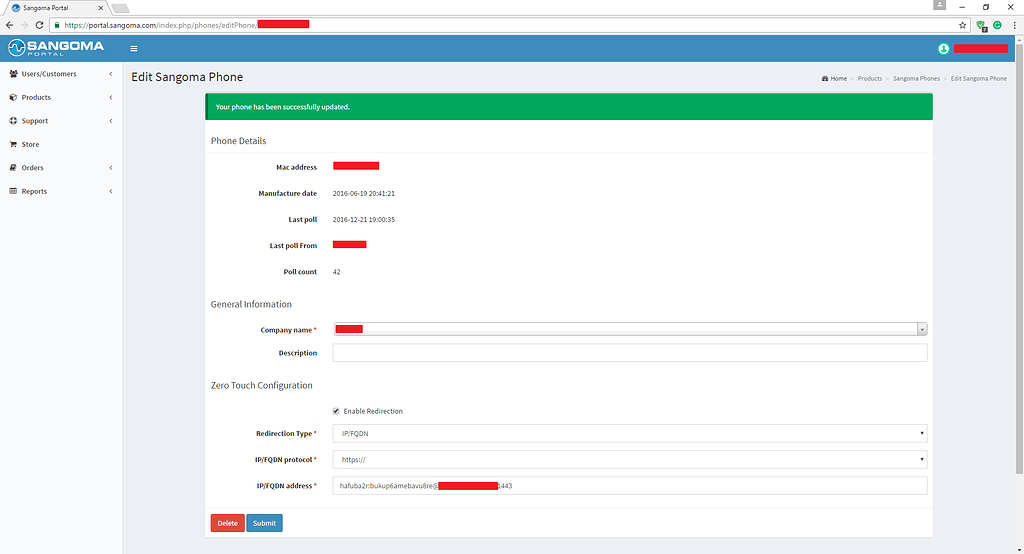Screen dimensions: 1024x554
Task: Click Edit Sangoma Phone page heading
Action: click(x=187, y=77)
